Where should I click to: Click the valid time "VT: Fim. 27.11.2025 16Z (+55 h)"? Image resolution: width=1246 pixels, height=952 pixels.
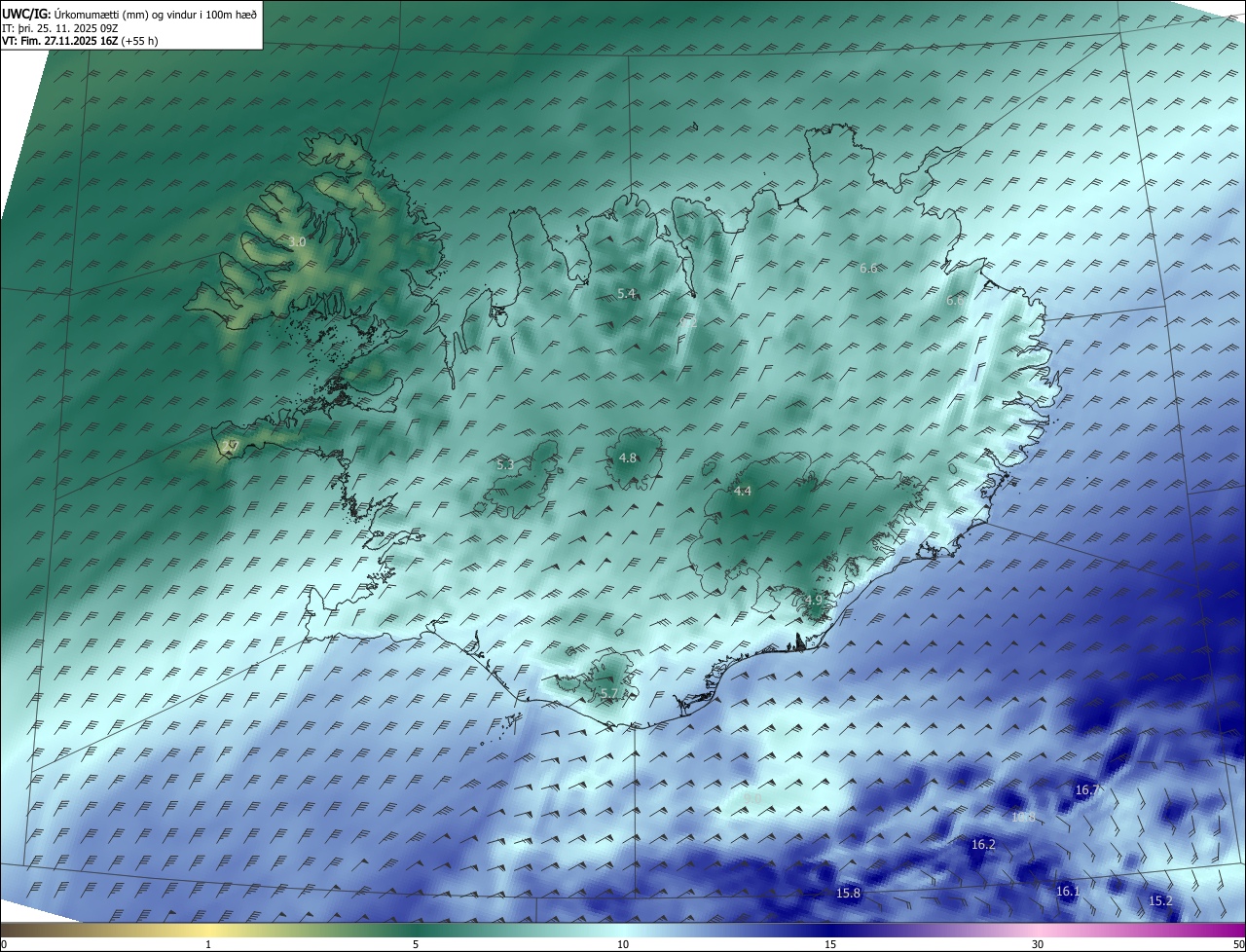80,41
